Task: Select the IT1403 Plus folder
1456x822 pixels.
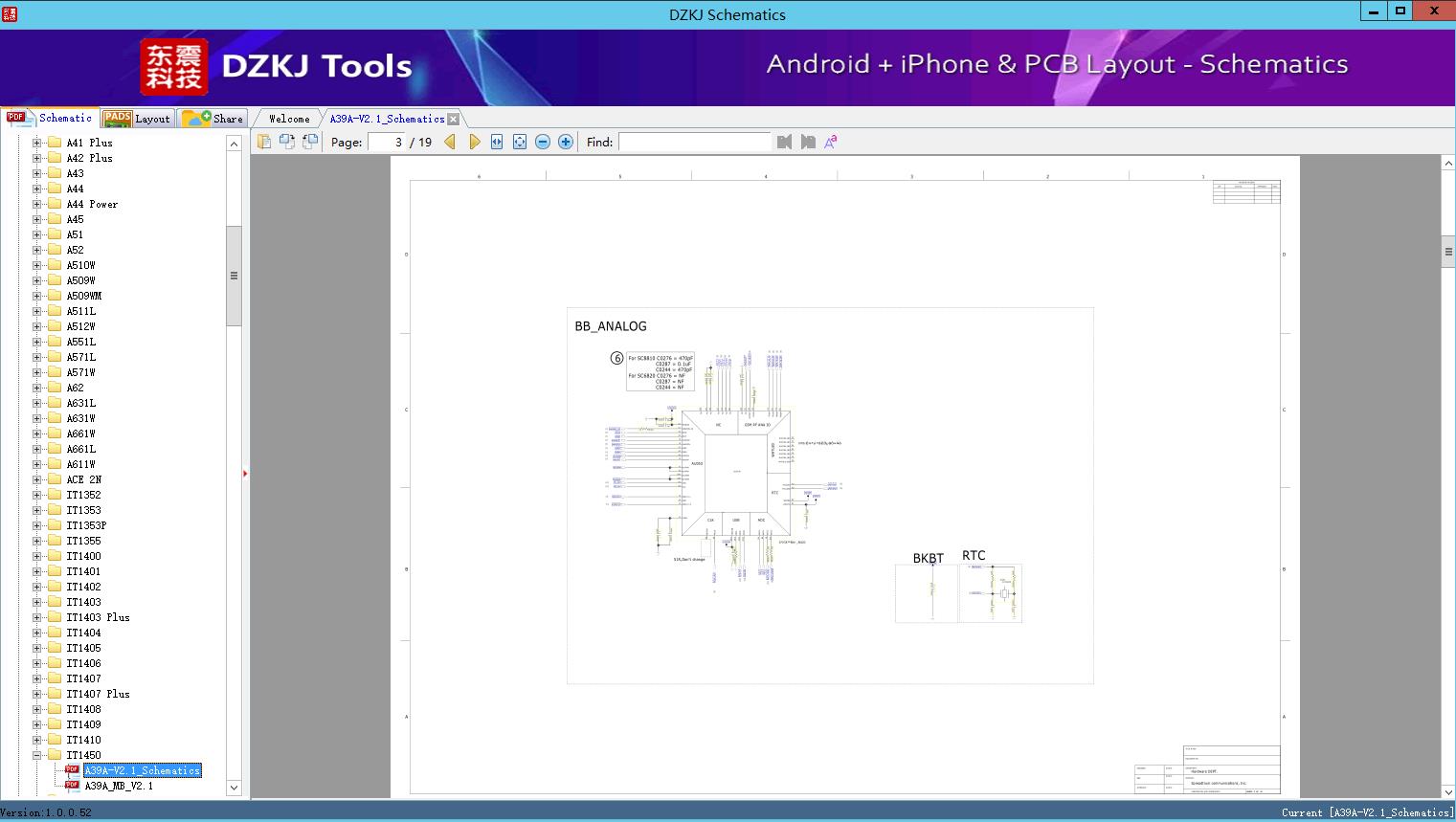Action: (98, 617)
